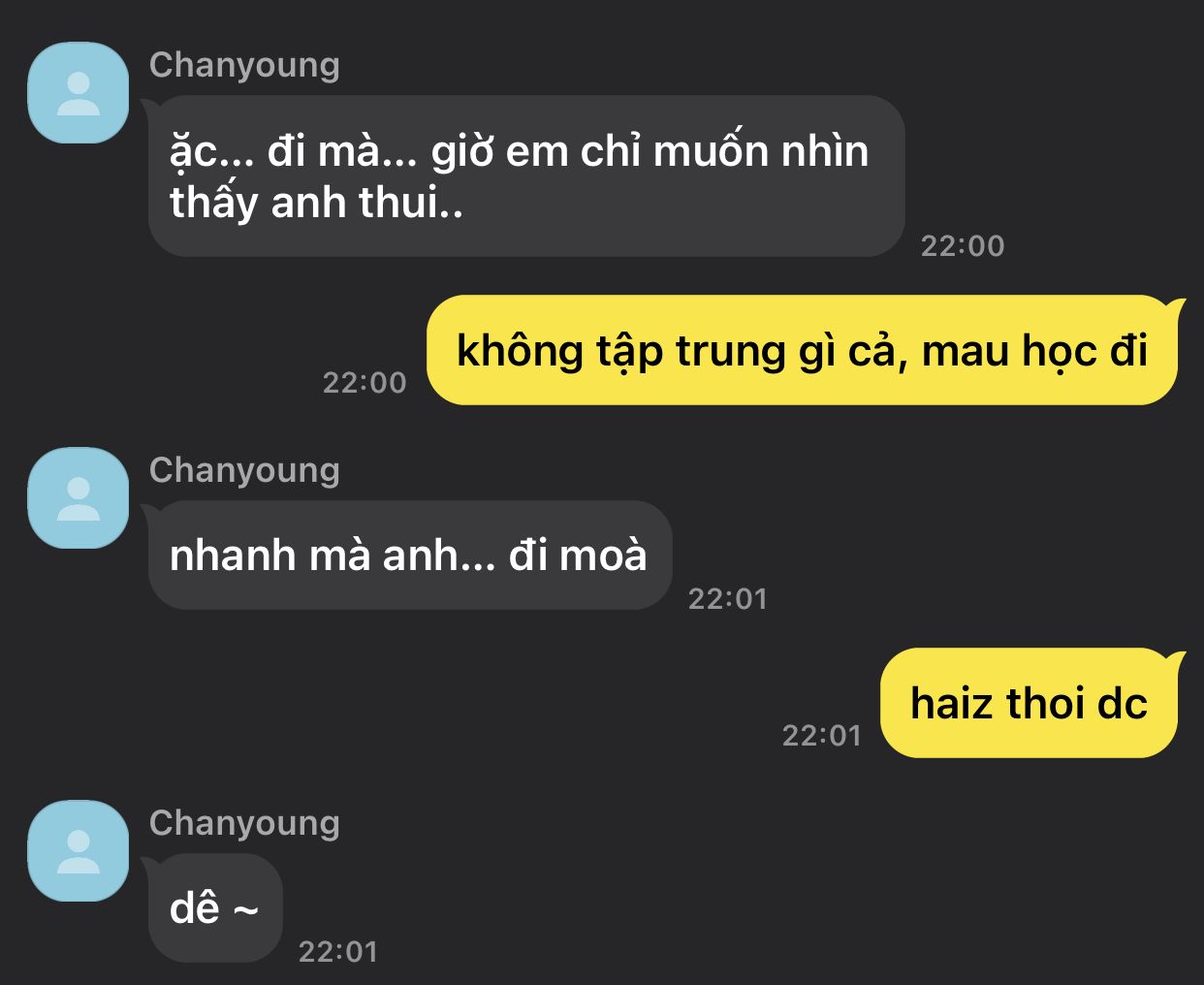
Task: Click the words 'thấy anh thui..' in the first message
Action: (x=316, y=204)
